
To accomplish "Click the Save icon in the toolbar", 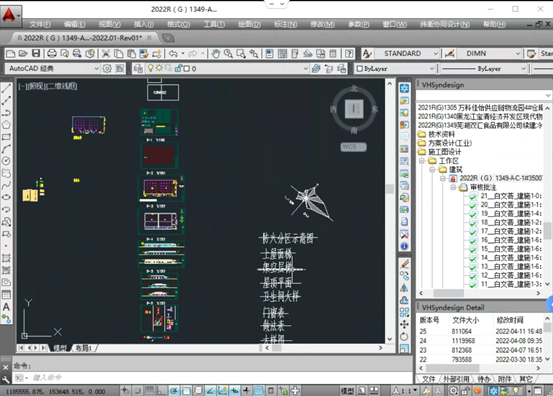I will 36,54.
